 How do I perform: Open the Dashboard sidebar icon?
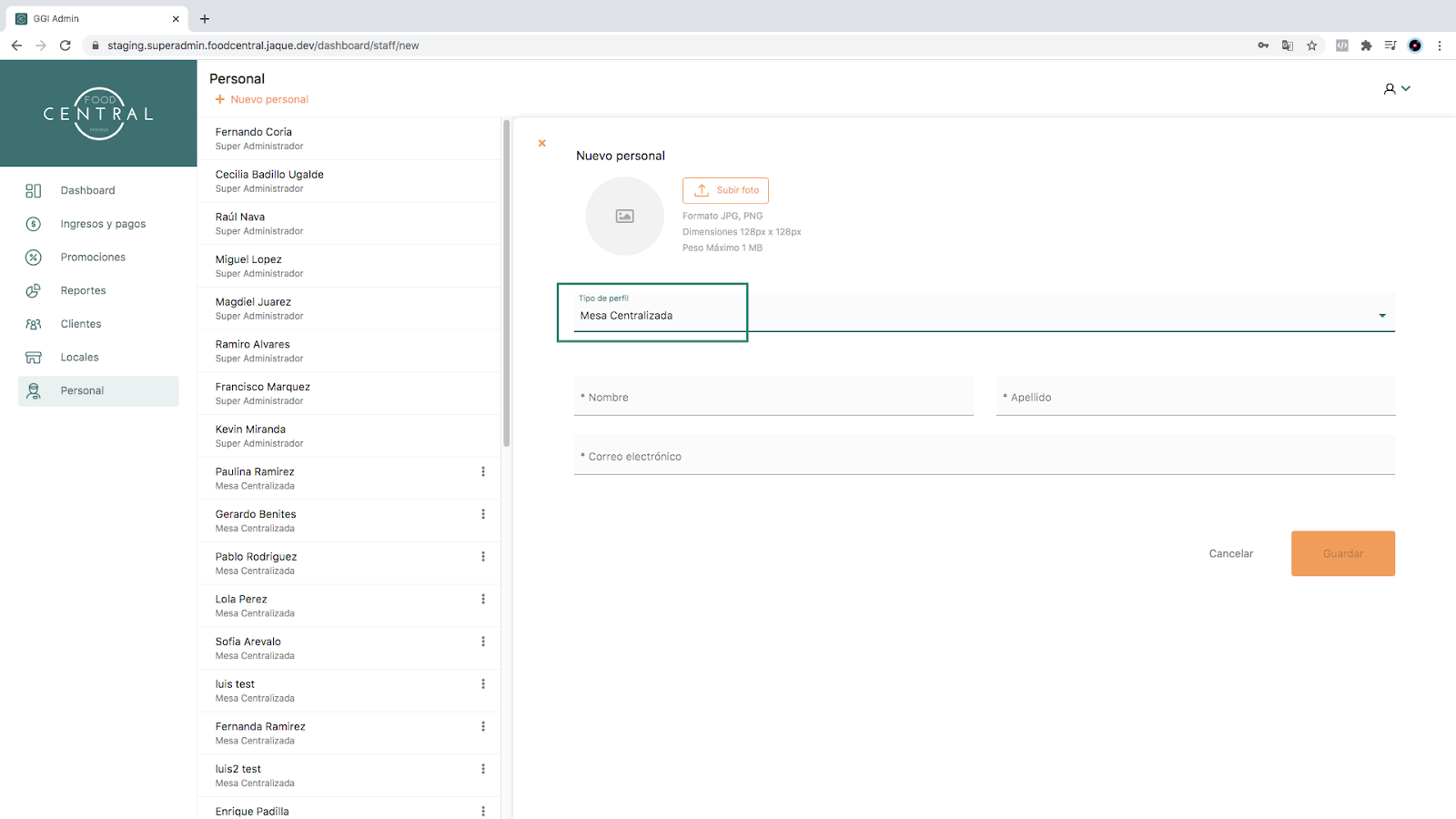click(x=34, y=190)
